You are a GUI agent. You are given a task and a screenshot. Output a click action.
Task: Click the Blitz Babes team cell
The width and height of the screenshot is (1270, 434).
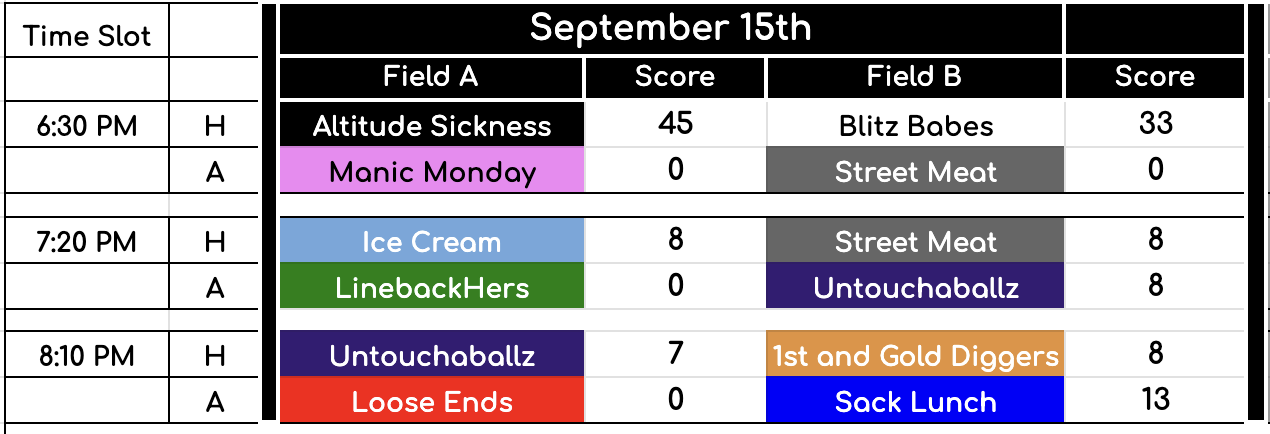pyautogui.click(x=915, y=125)
